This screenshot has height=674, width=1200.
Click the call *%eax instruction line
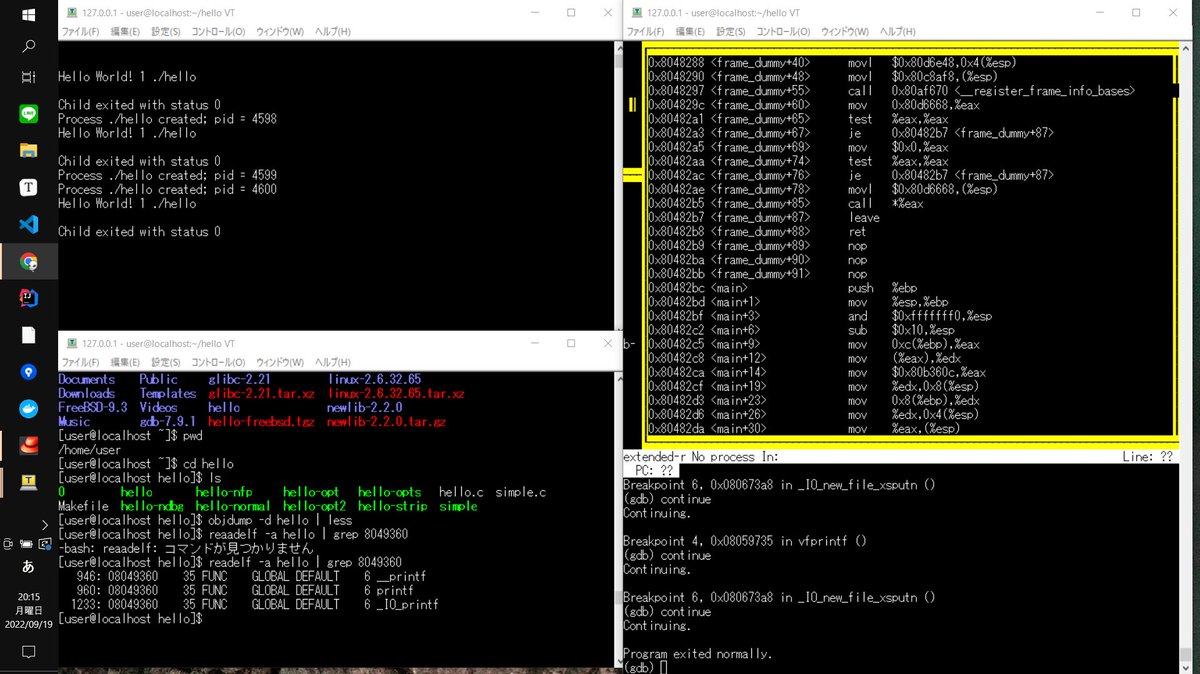(x=786, y=204)
